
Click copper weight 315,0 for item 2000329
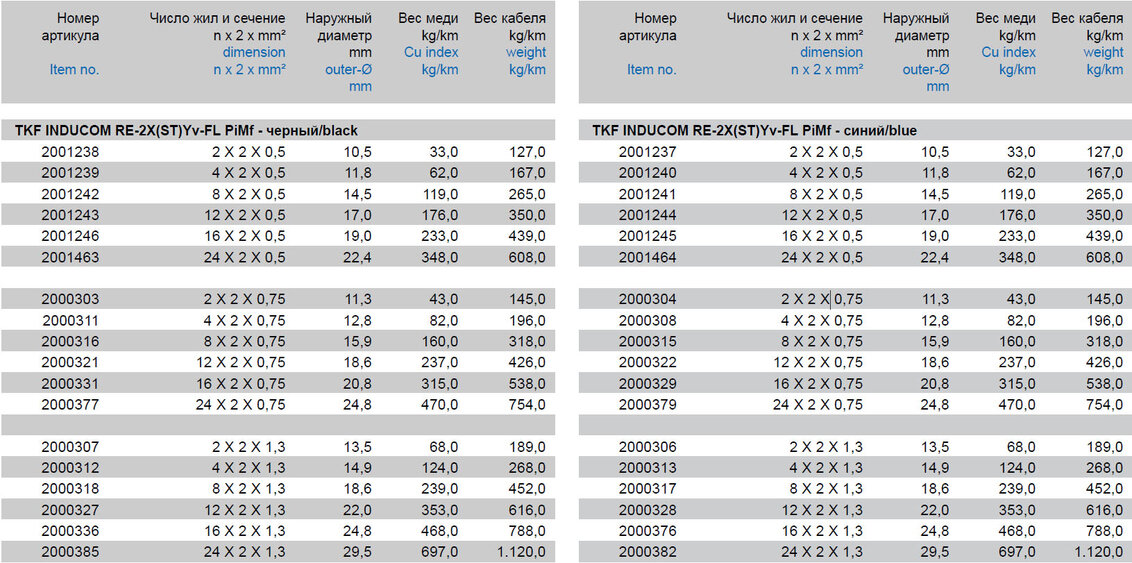coord(1016,383)
